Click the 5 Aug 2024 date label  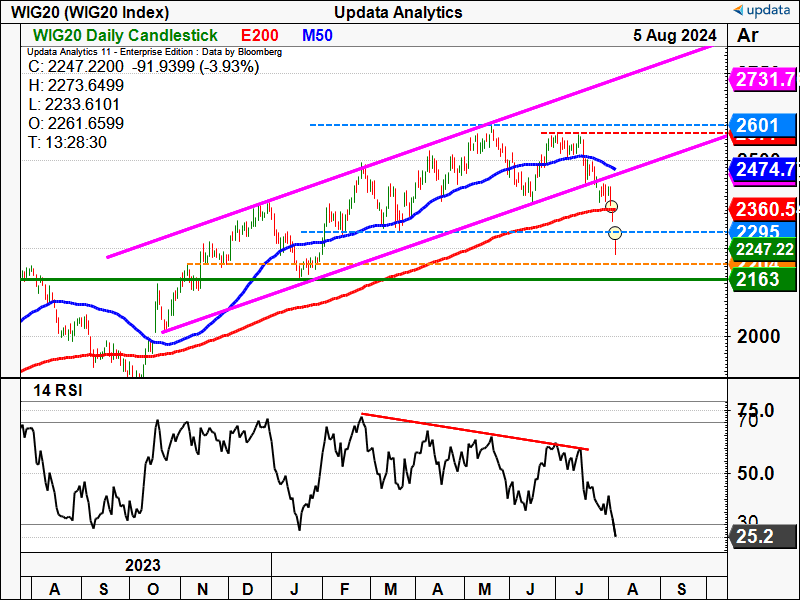point(674,35)
